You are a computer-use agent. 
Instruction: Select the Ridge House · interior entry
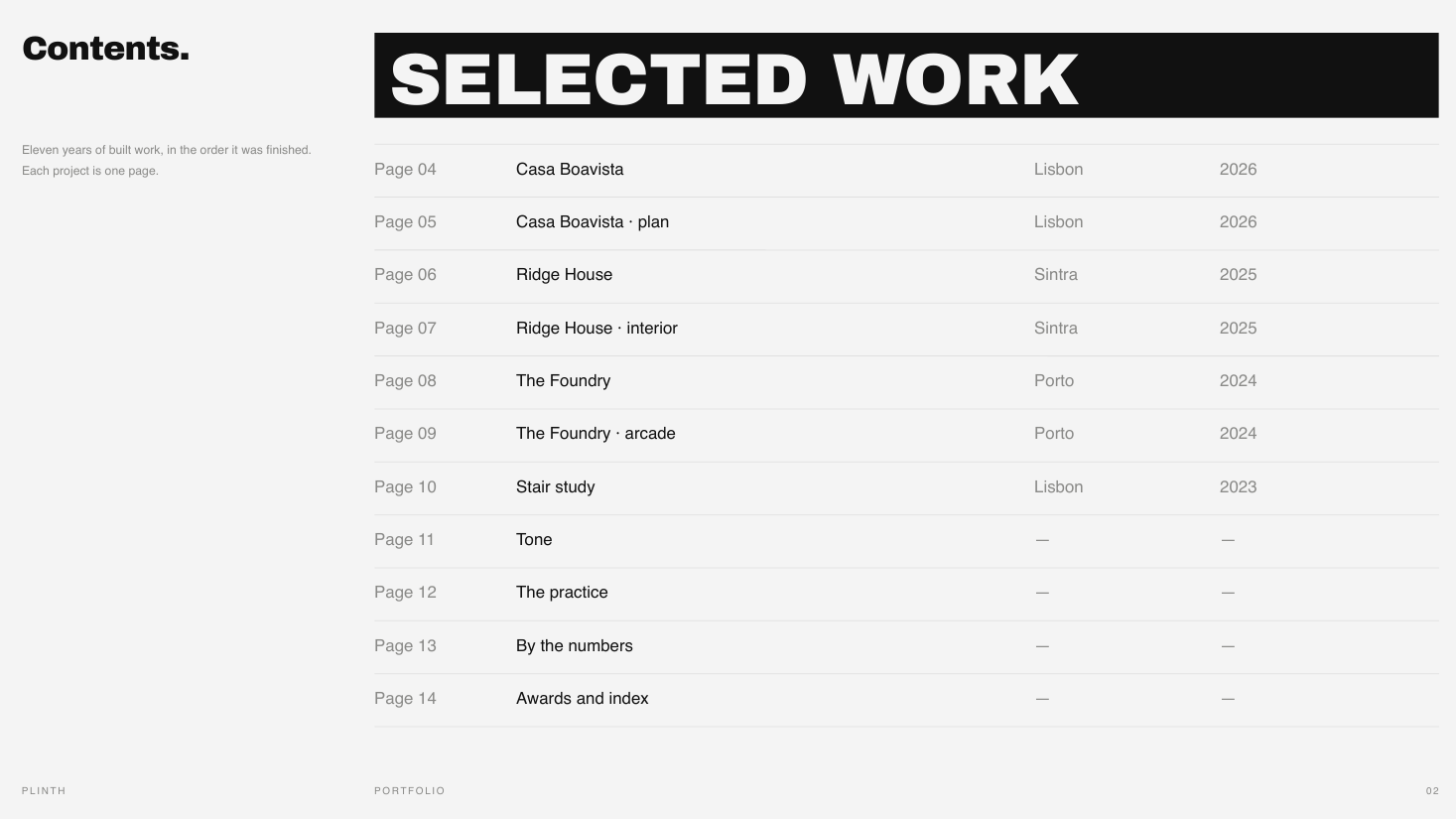pyautogui.click(x=906, y=329)
